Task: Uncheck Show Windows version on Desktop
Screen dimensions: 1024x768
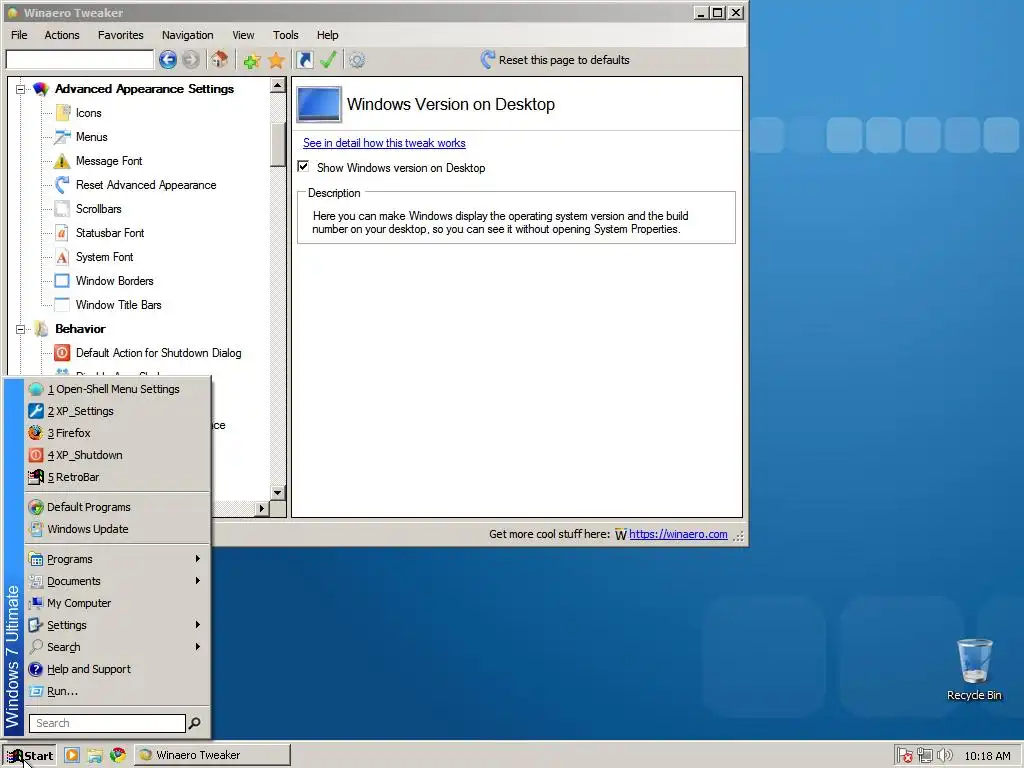Action: 304,167
